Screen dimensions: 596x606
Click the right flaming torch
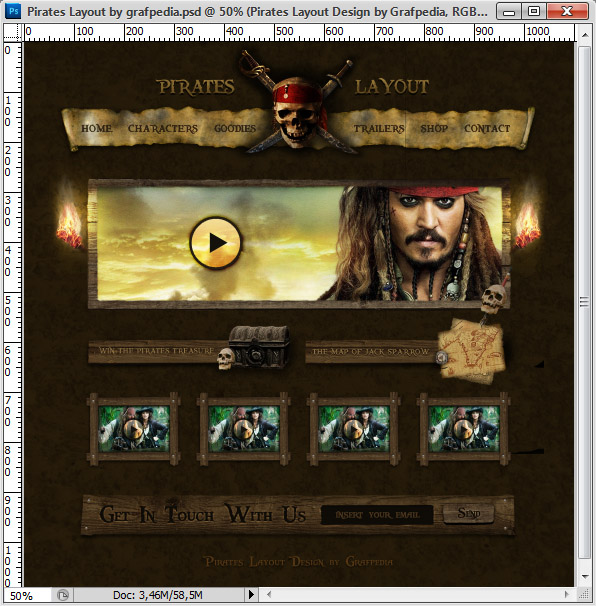(x=528, y=225)
